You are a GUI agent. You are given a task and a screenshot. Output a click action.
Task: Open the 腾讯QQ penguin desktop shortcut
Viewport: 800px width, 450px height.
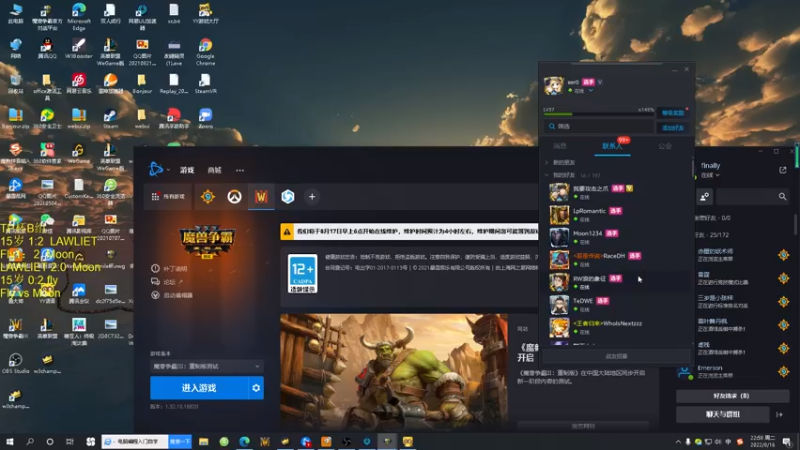47,48
